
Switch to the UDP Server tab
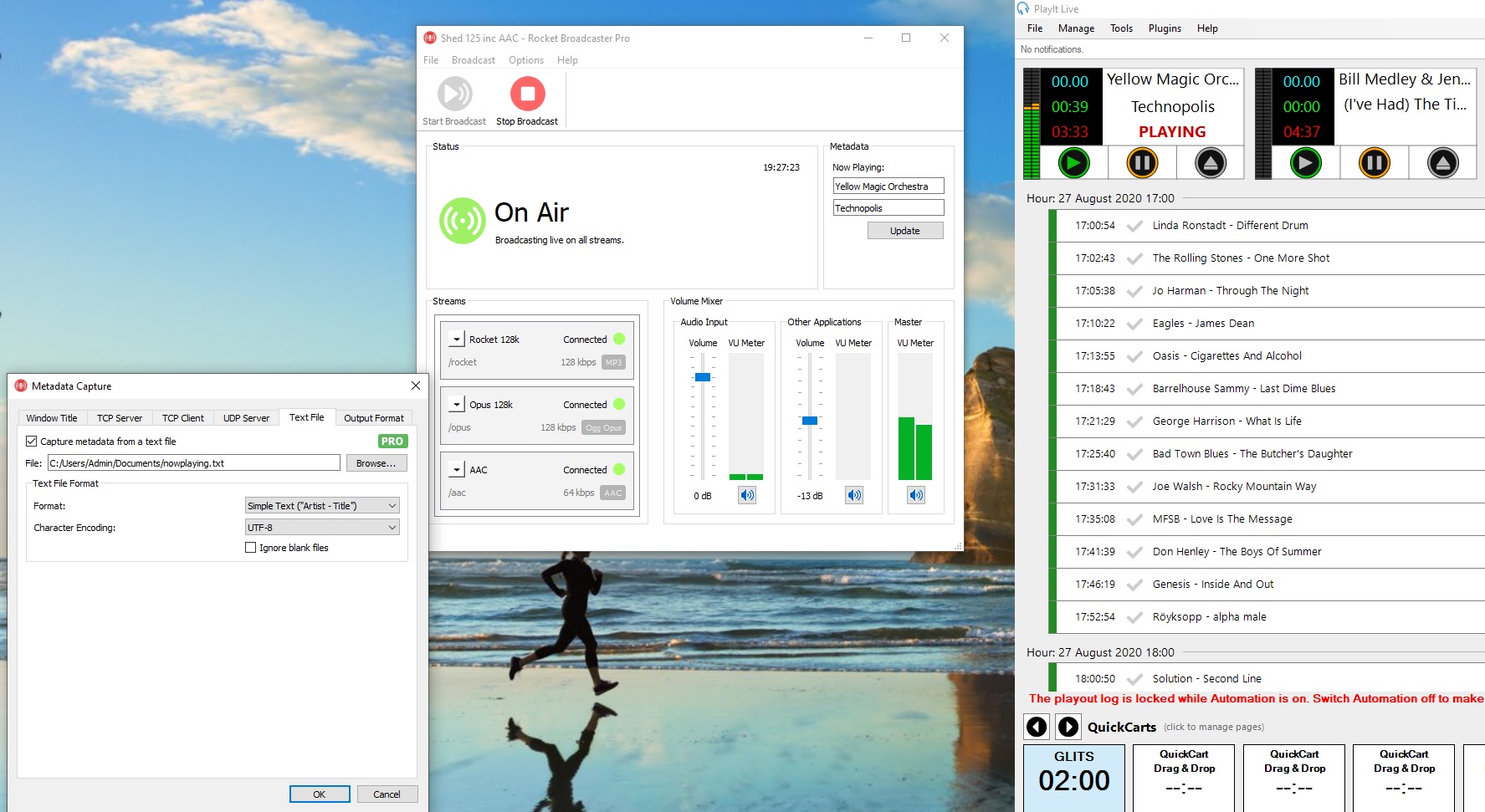click(246, 418)
